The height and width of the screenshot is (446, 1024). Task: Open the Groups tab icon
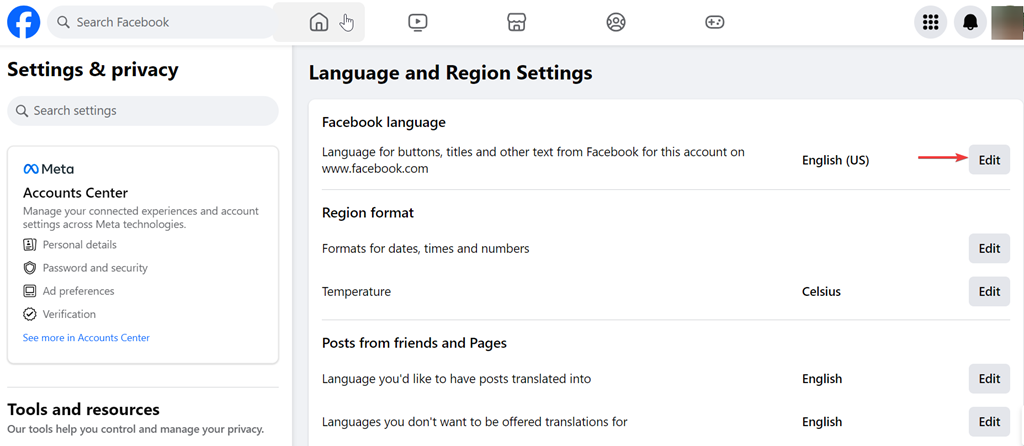click(x=616, y=22)
